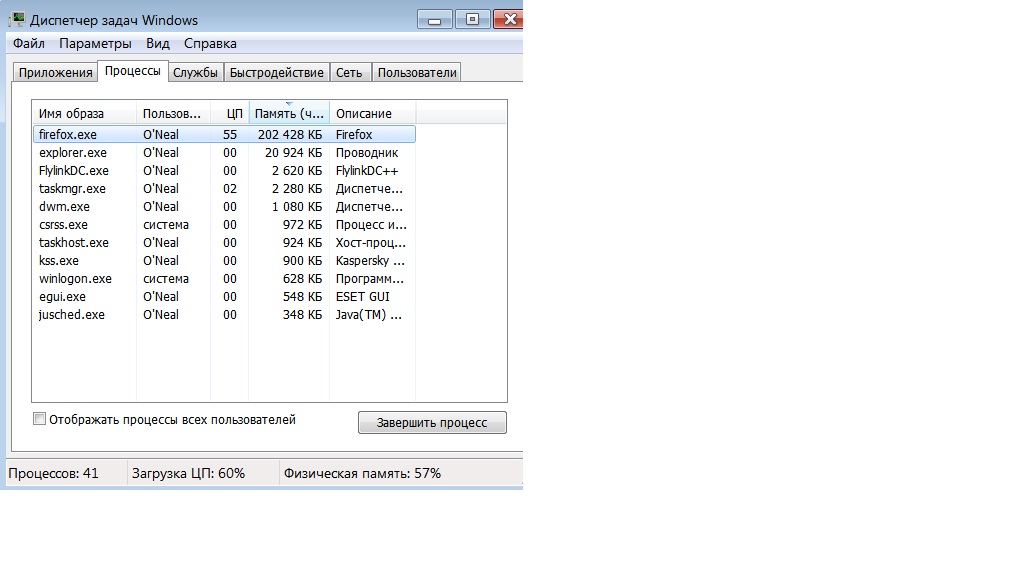Select the Процессы tab
1009x588 pixels.
coord(133,71)
